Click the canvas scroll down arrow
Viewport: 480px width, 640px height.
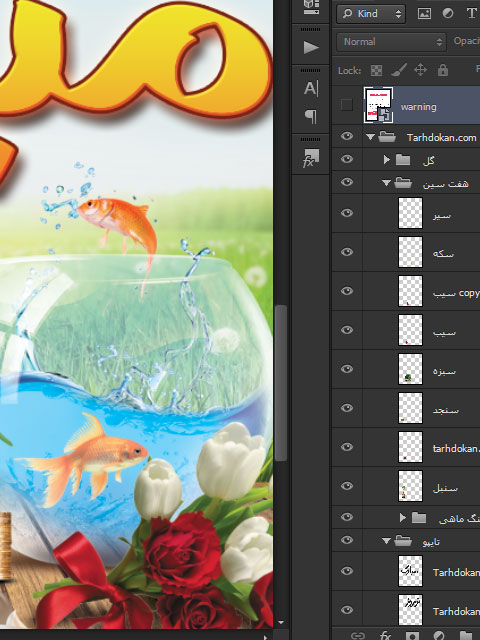(281, 623)
